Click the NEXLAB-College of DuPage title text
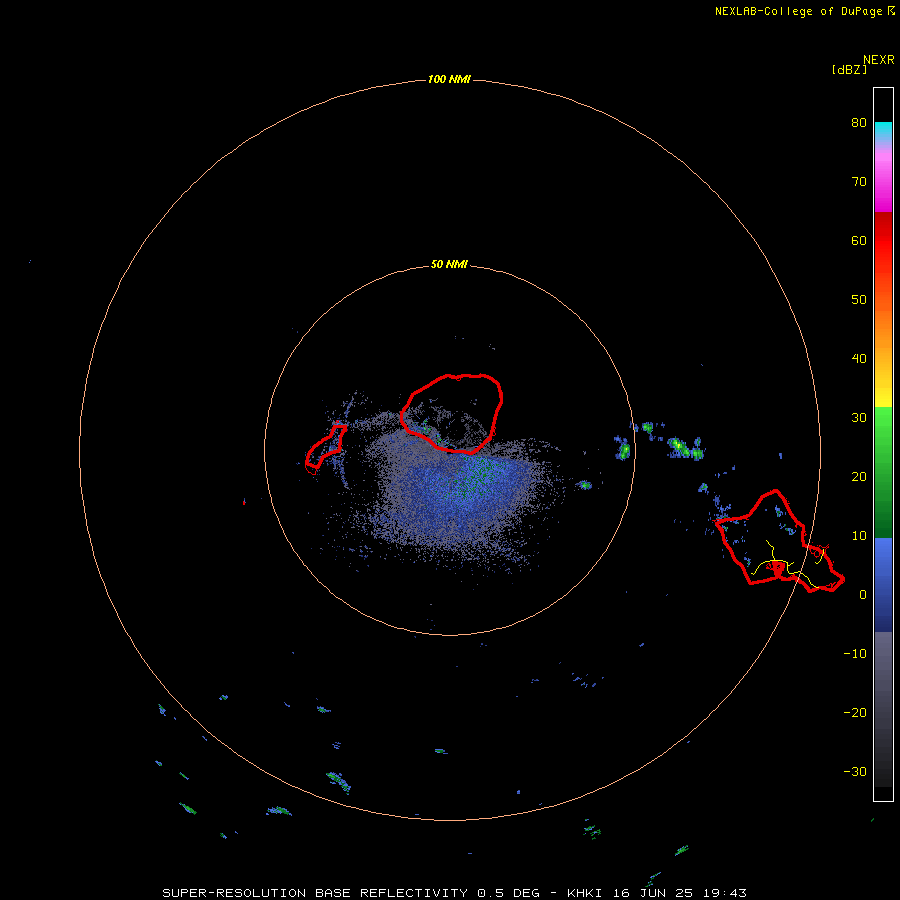 tap(804, 11)
